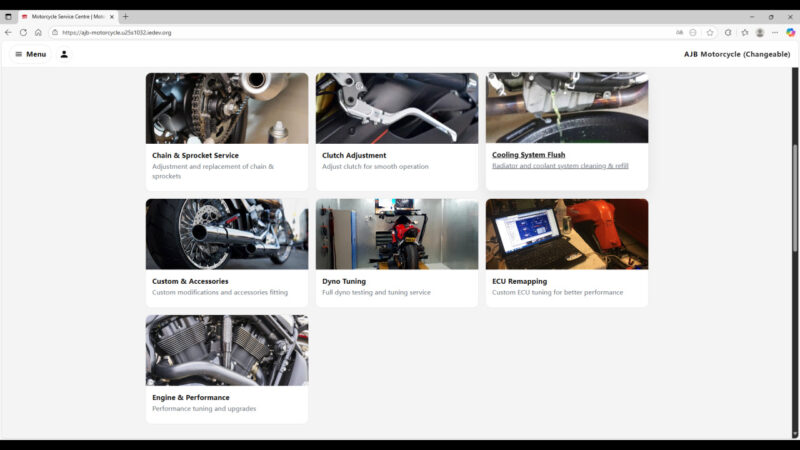Screen dimensions: 800x450
Task: Refresh the page with reload icon
Action: pos(23,32)
